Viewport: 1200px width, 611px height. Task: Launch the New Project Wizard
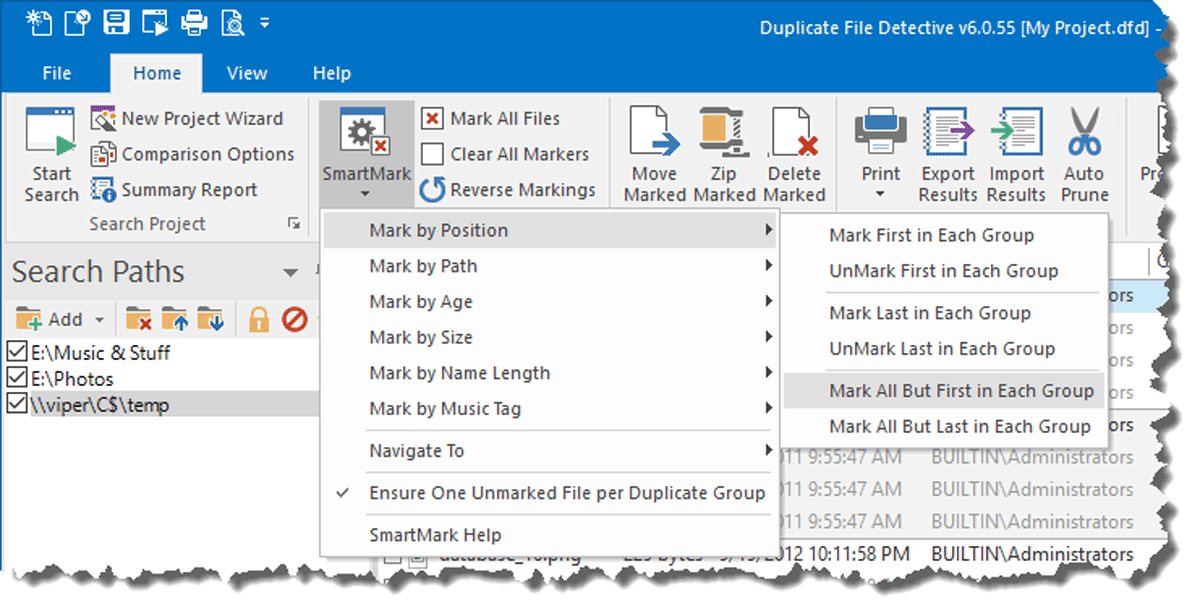(187, 119)
